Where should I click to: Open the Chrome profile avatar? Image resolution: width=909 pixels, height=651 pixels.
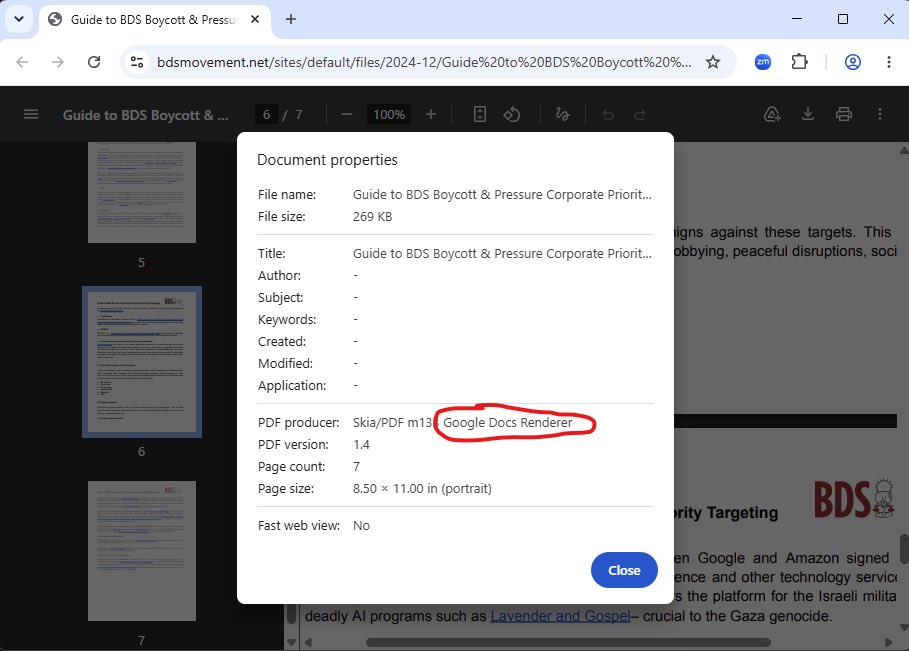pyautogui.click(x=852, y=62)
